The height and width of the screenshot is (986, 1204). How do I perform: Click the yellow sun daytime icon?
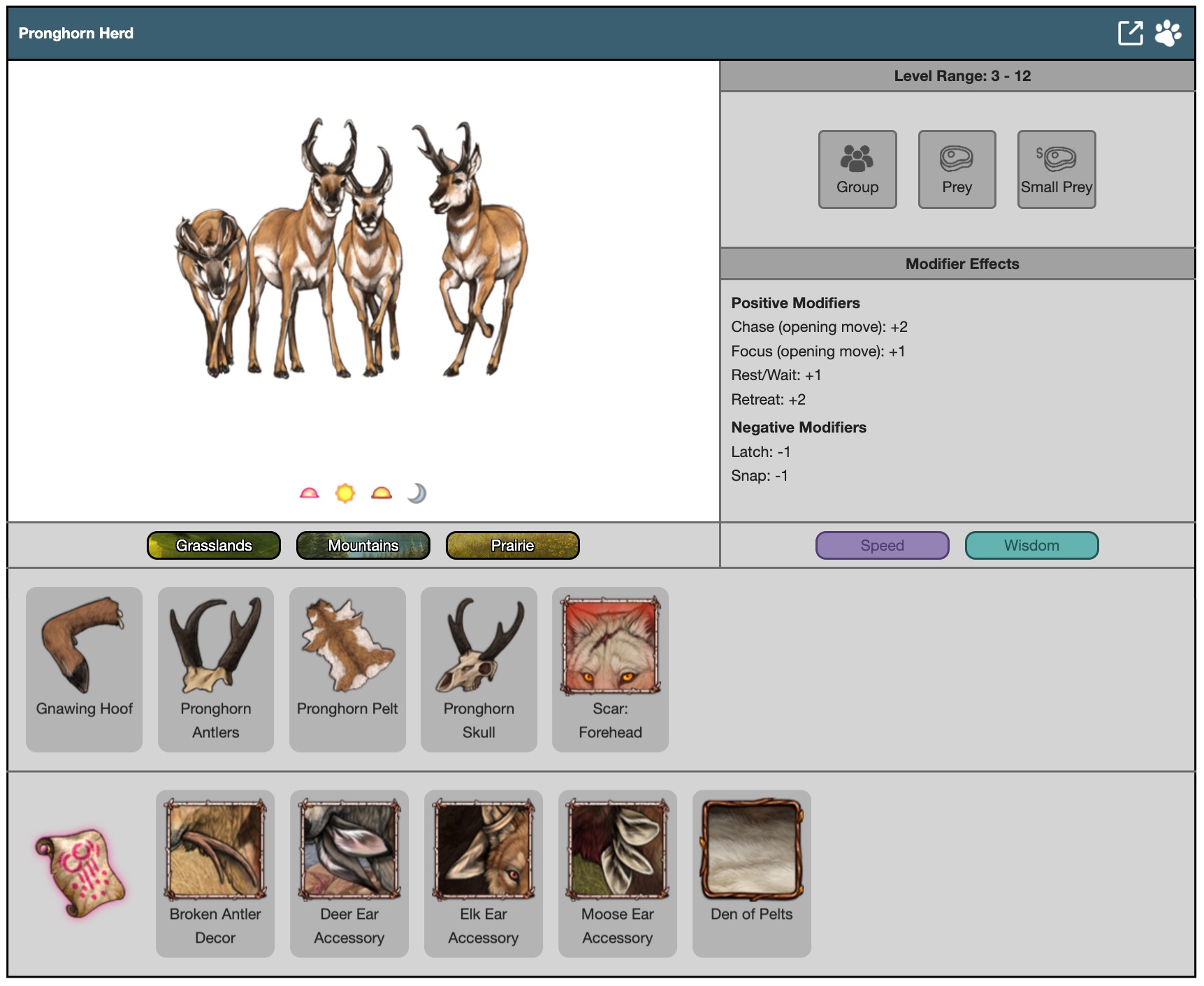click(x=345, y=493)
